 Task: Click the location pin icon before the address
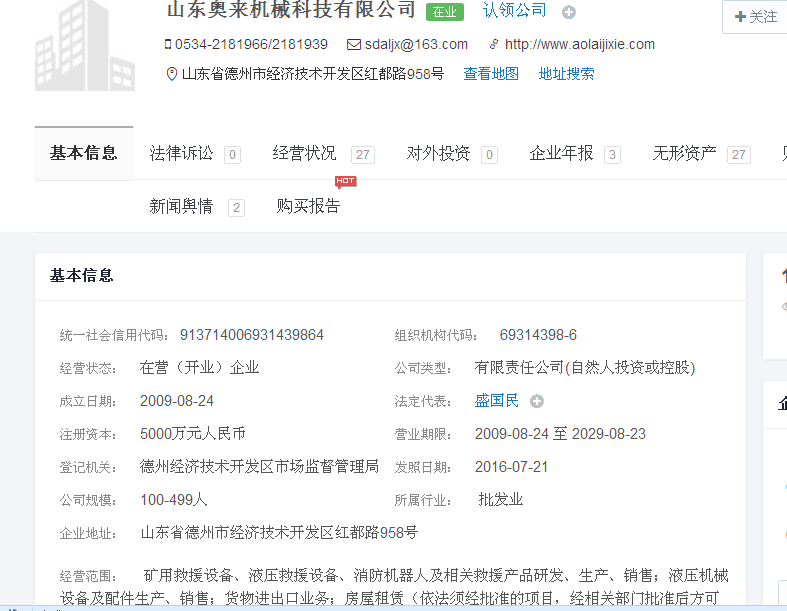(171, 74)
